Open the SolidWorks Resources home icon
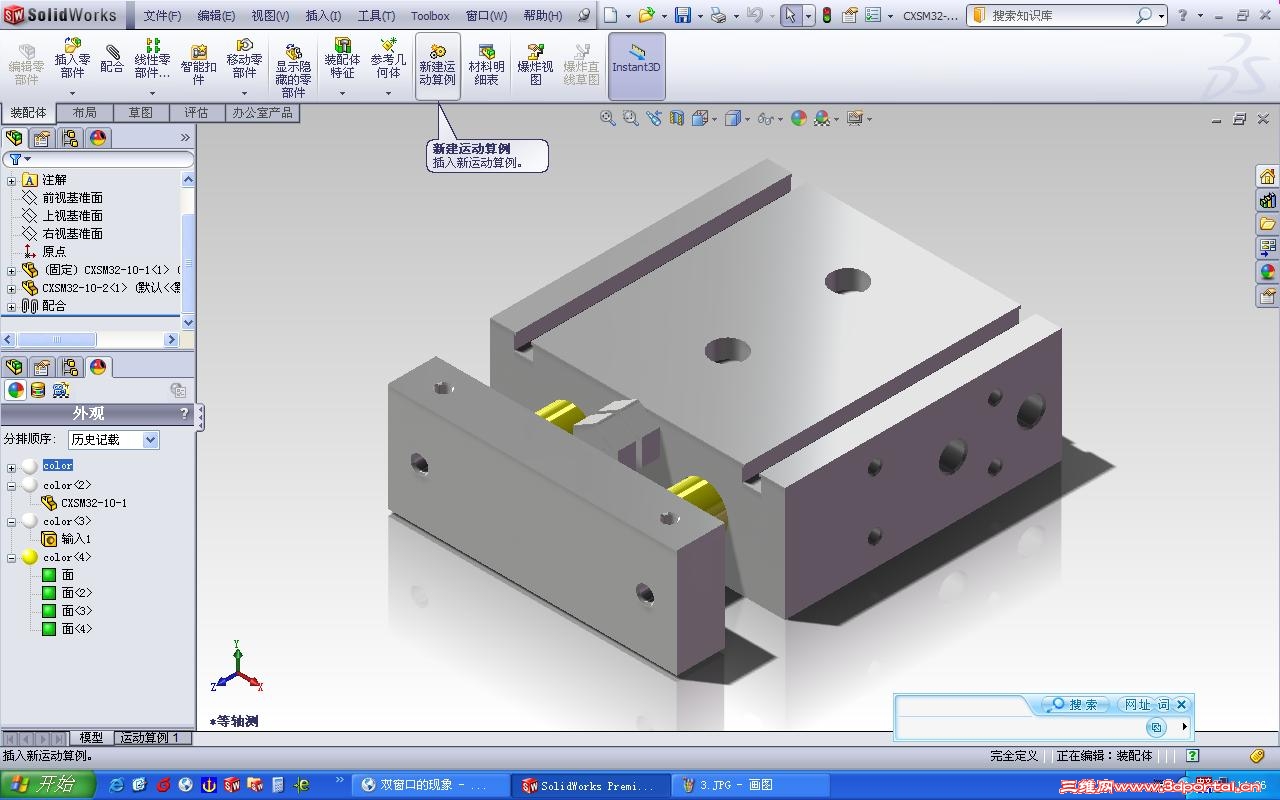Image resolution: width=1280 pixels, height=800 pixels. (x=1267, y=176)
